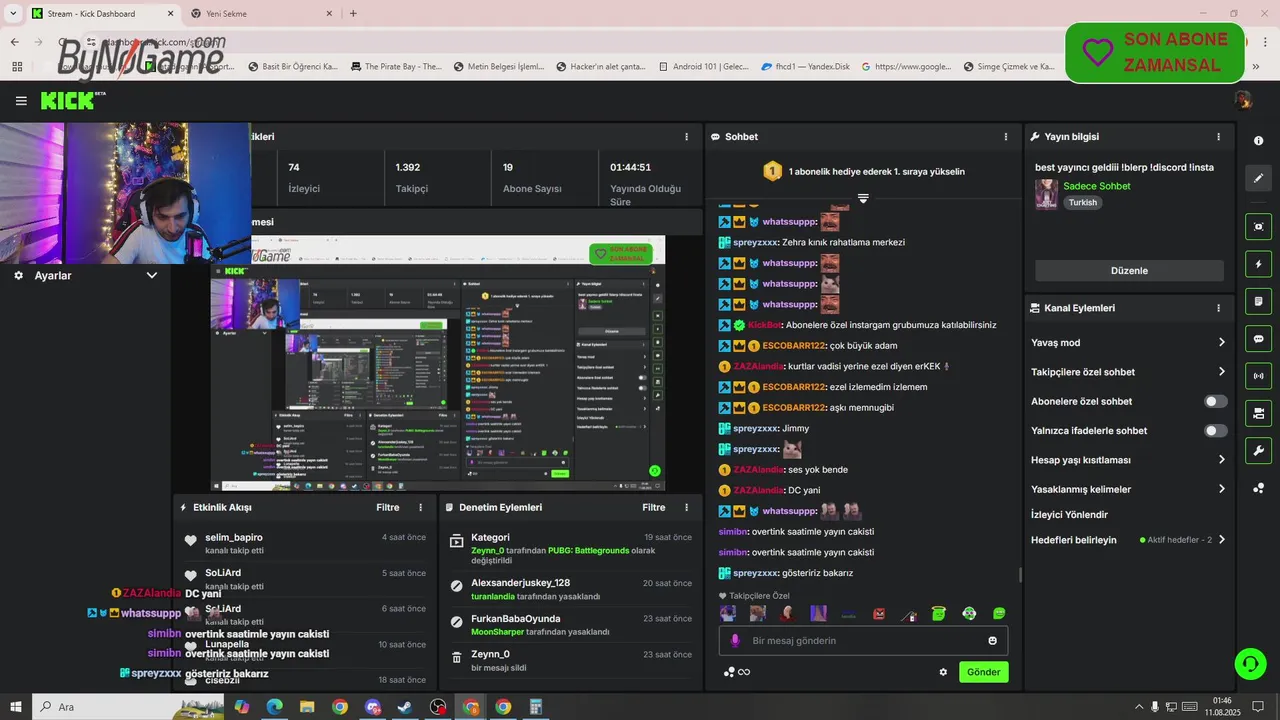Open emoji picker in message box

[x=993, y=640]
